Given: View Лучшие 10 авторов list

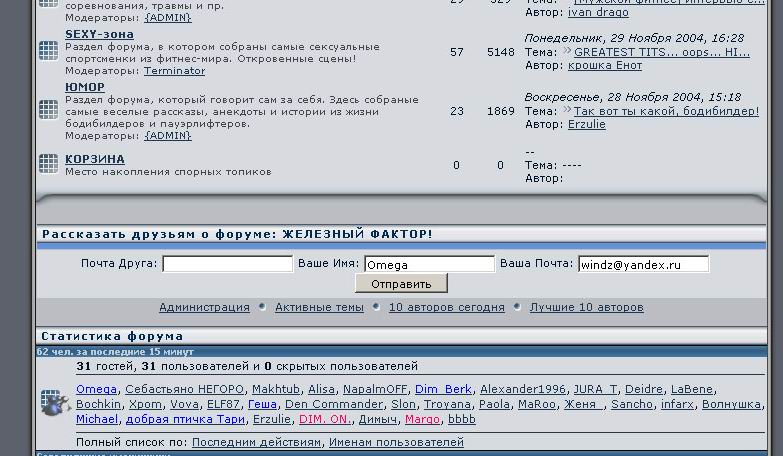Looking at the screenshot, I should tap(586, 307).
